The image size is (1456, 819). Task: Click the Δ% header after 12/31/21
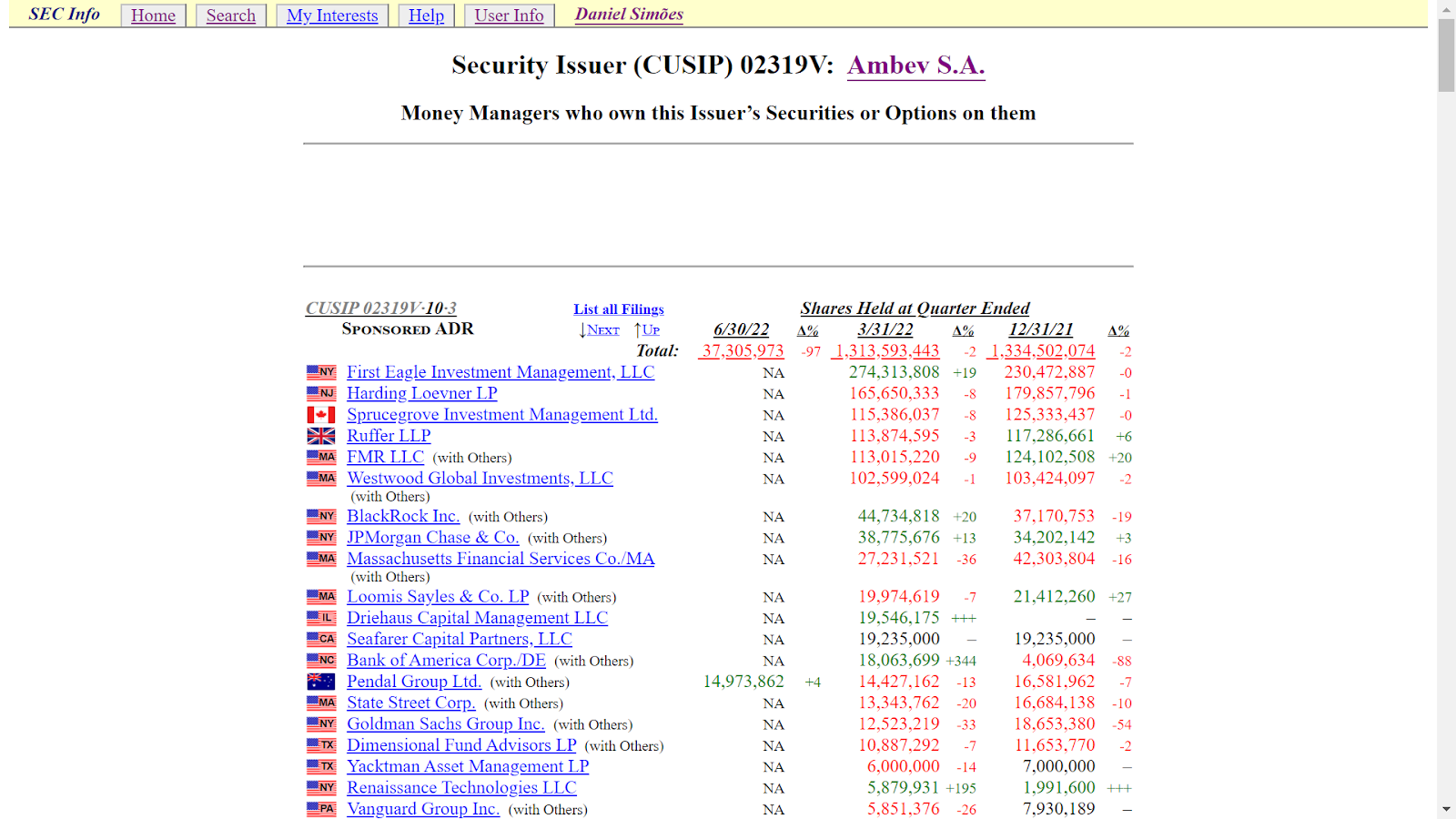(1119, 331)
